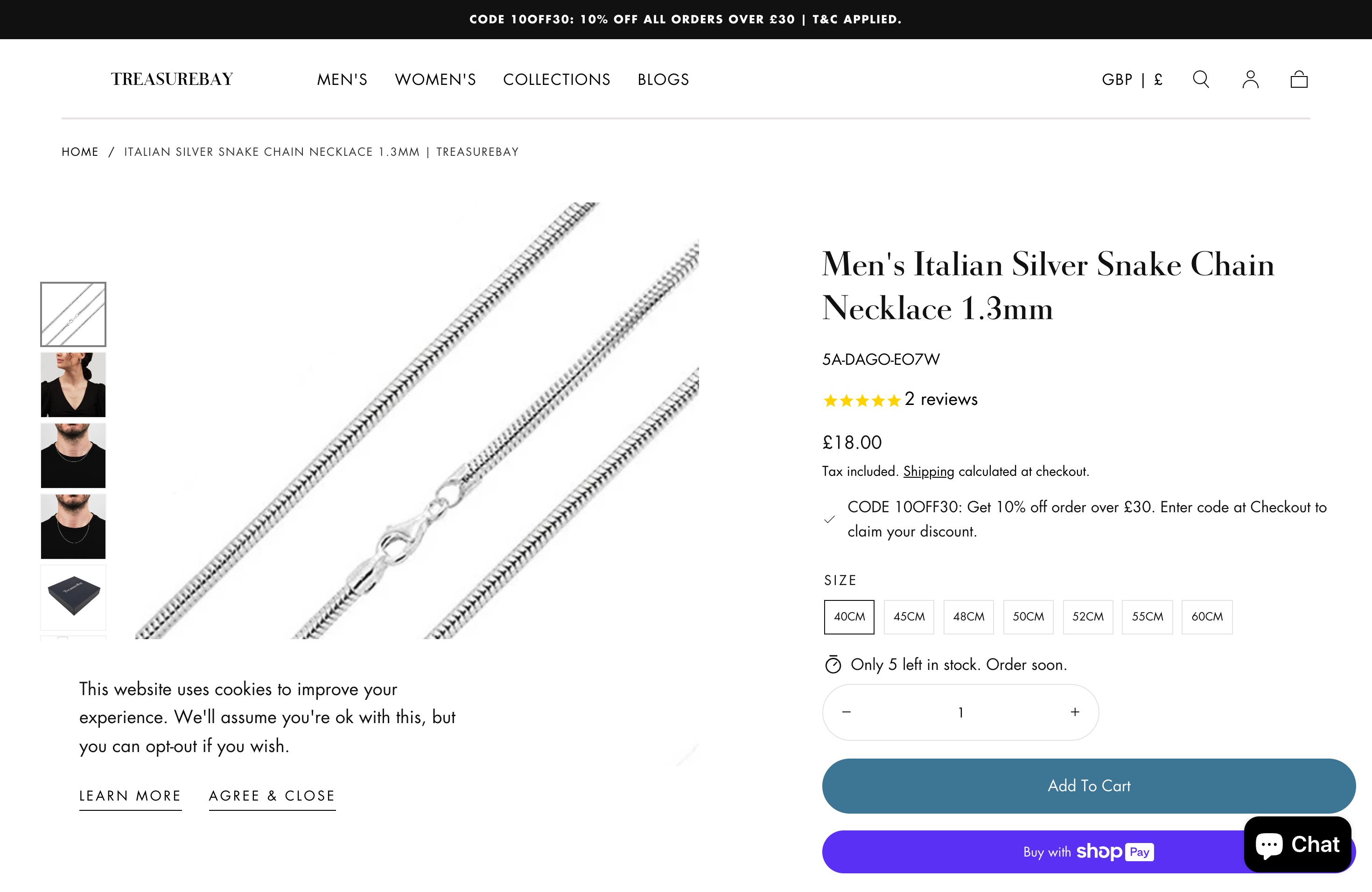Accept cookies via AGREE & CLOSE

(272, 796)
